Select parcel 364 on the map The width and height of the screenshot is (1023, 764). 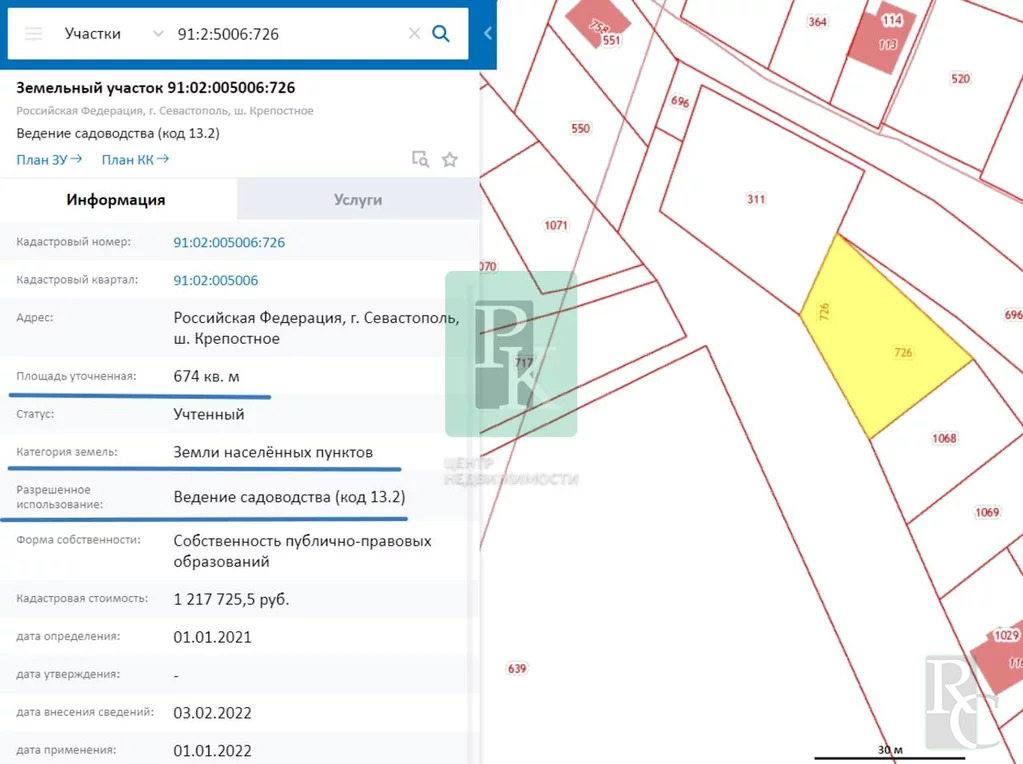tap(817, 22)
